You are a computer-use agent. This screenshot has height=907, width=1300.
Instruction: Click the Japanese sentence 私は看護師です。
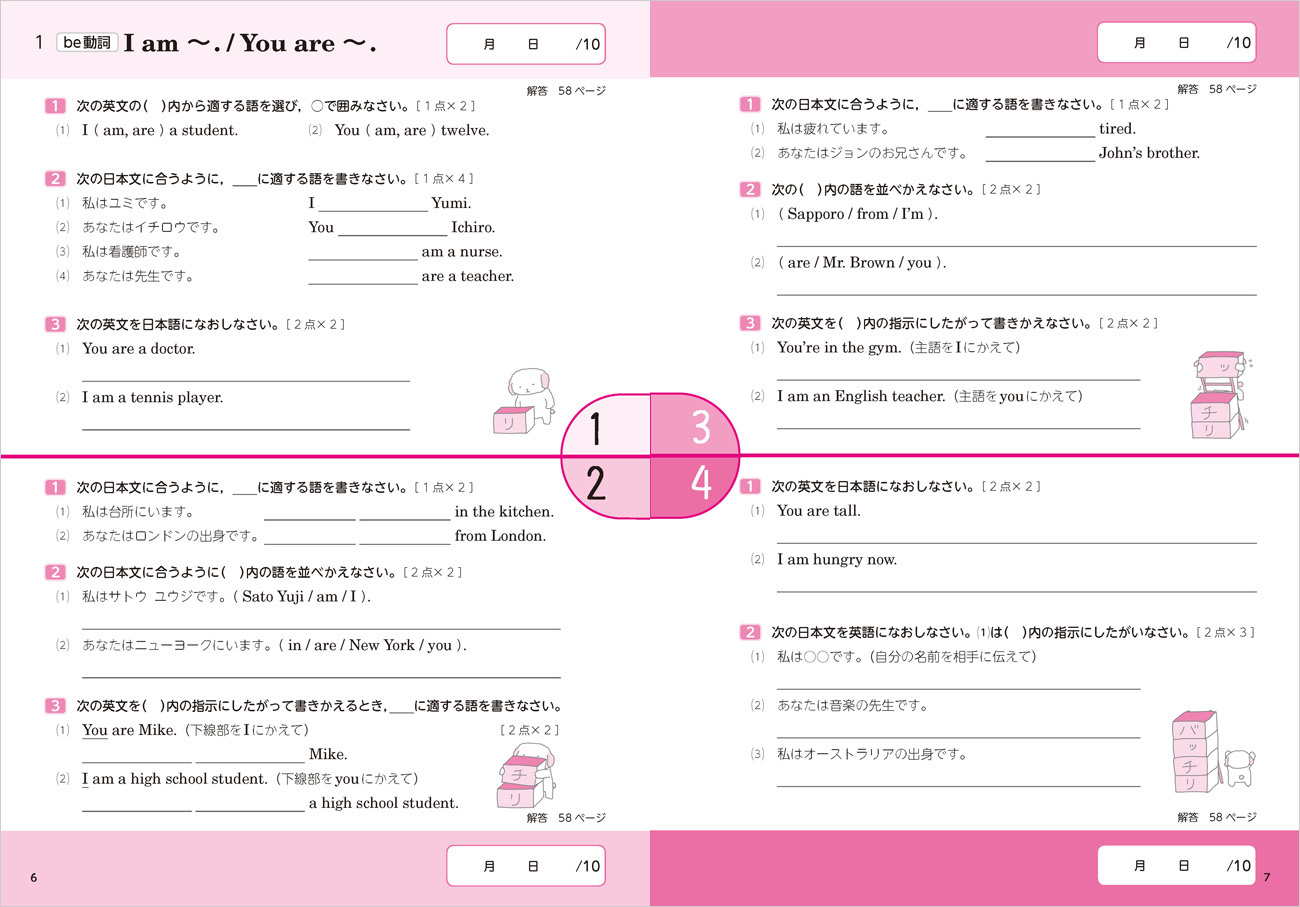point(131,252)
